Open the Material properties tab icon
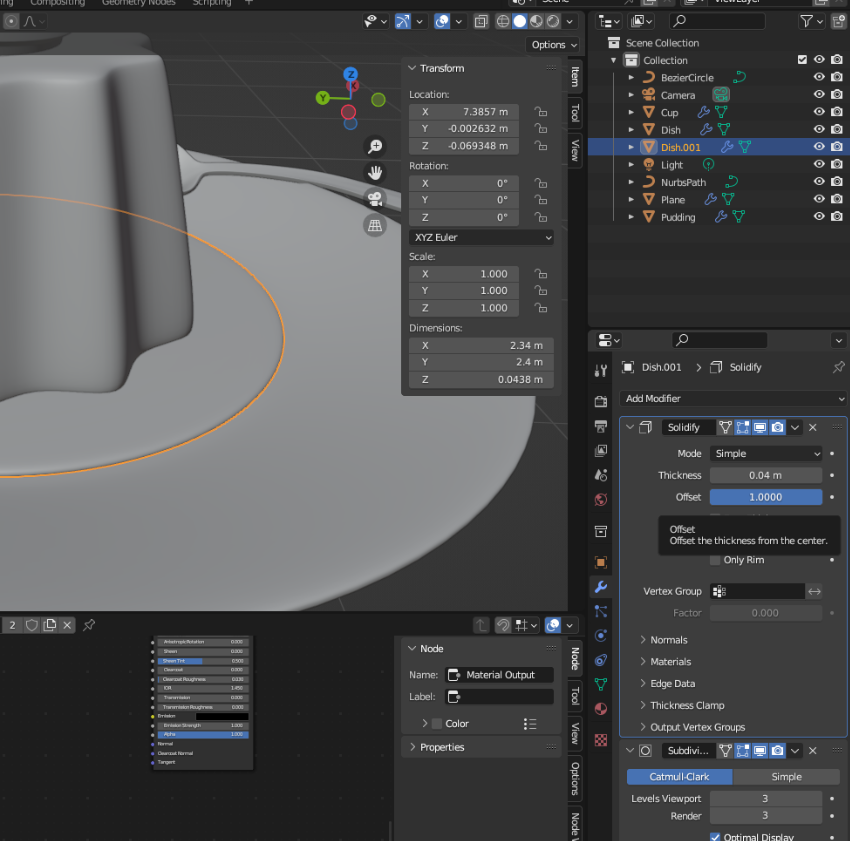850x841 pixels. coord(601,709)
